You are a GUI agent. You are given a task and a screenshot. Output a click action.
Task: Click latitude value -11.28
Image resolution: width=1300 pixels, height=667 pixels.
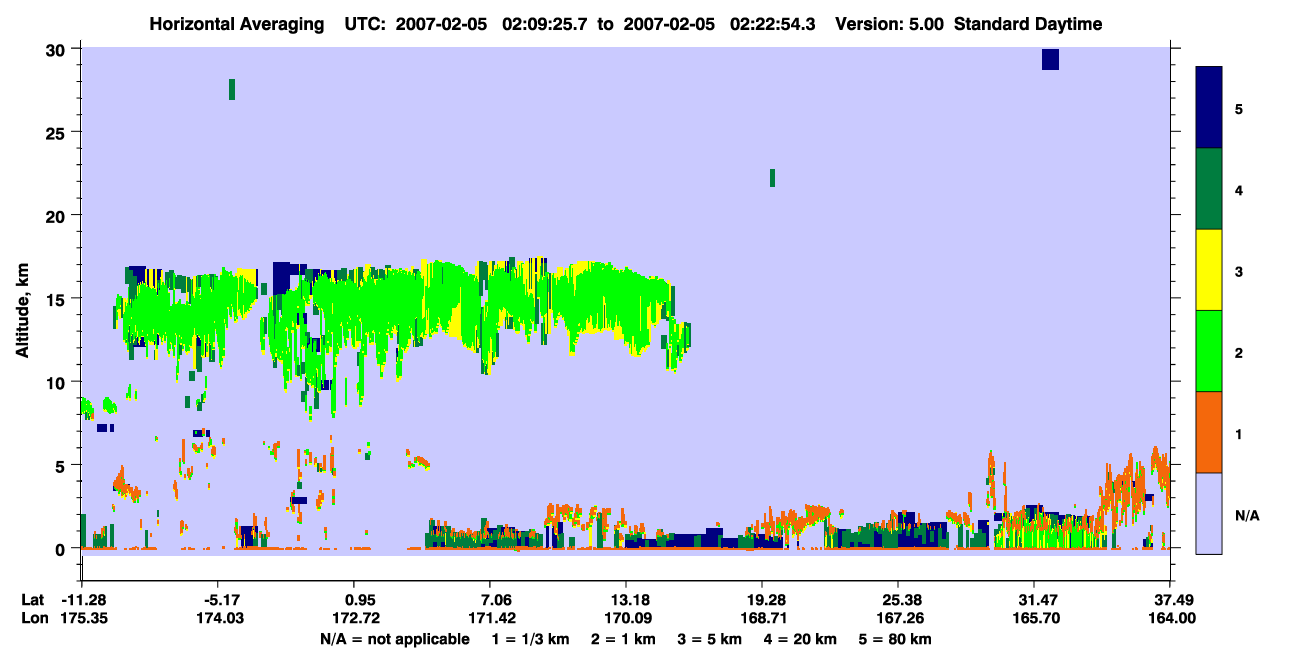pos(83,600)
